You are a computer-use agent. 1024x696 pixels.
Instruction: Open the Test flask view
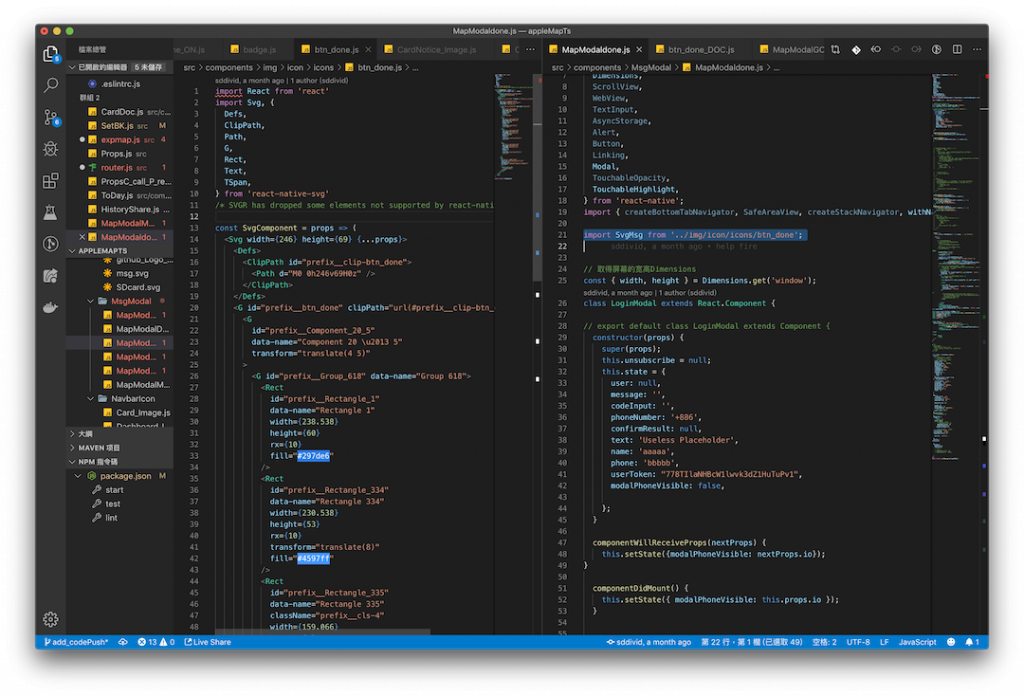50,212
